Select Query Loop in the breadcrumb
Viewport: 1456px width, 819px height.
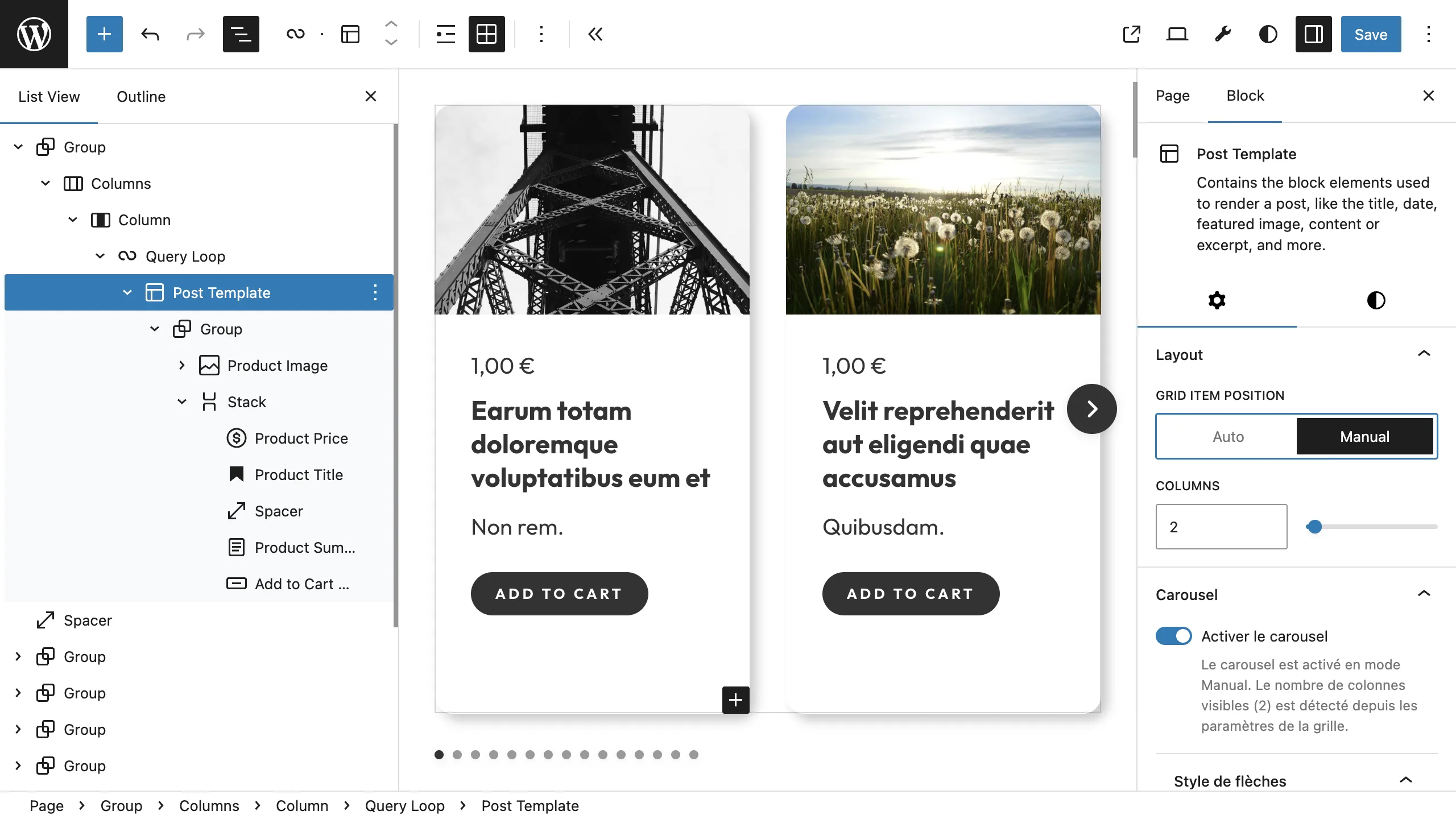click(404, 805)
